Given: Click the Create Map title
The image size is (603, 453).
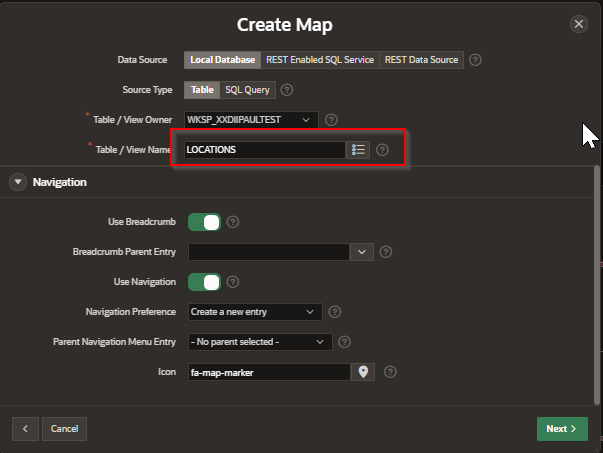Looking at the screenshot, I should pyautogui.click(x=285, y=25).
